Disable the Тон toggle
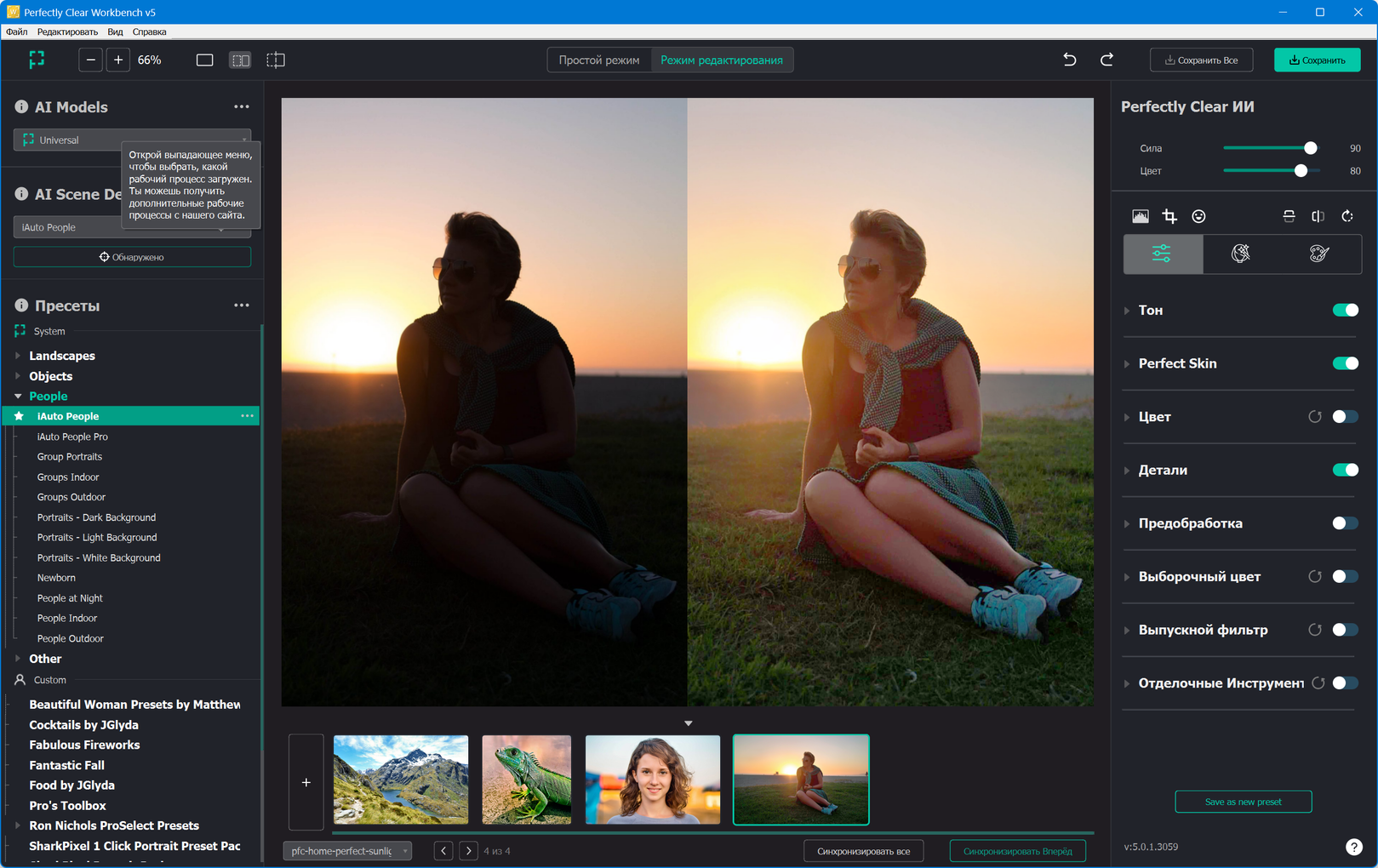This screenshot has width=1378, height=868. click(1345, 311)
